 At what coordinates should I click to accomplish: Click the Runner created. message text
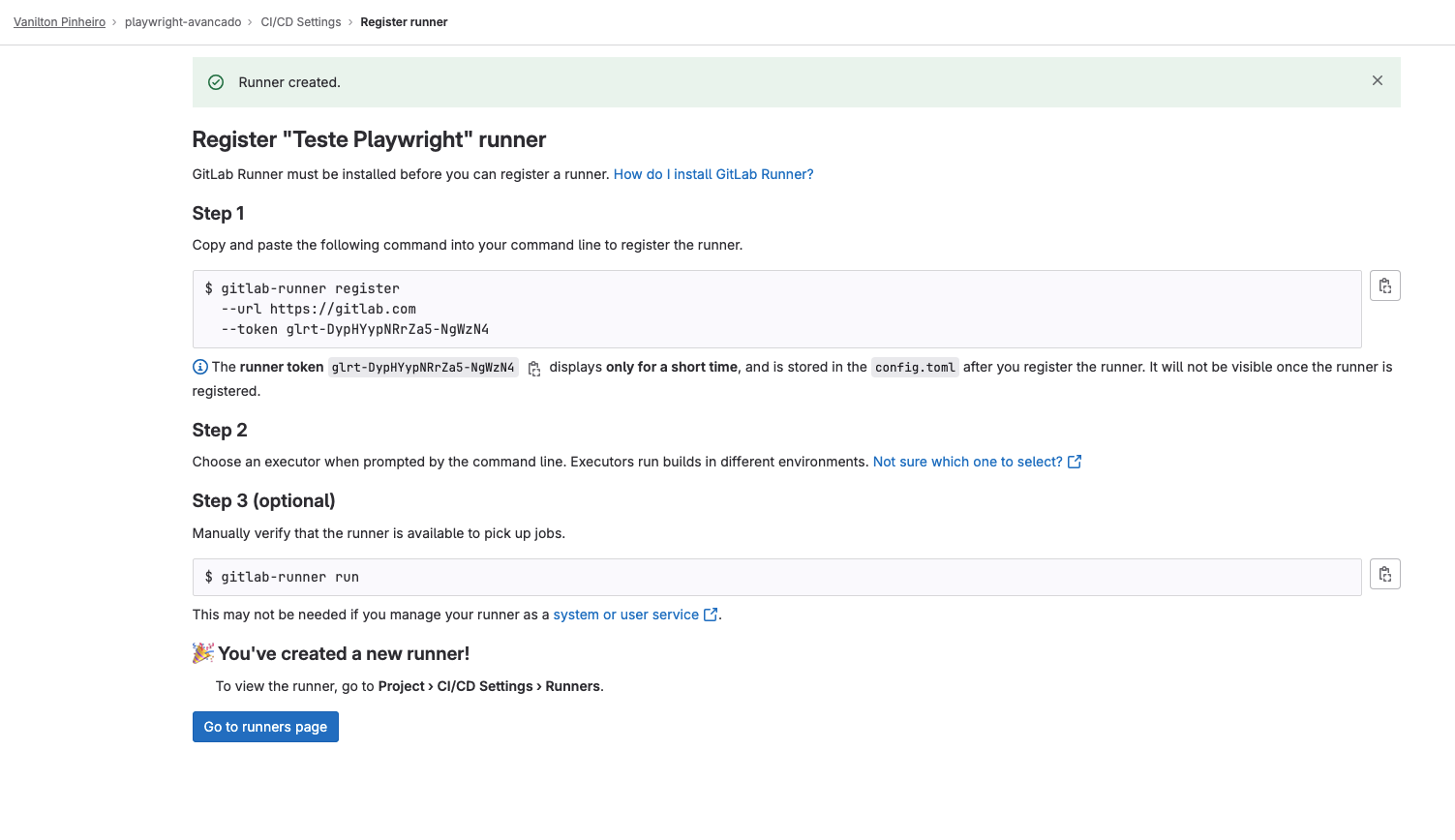pos(289,82)
